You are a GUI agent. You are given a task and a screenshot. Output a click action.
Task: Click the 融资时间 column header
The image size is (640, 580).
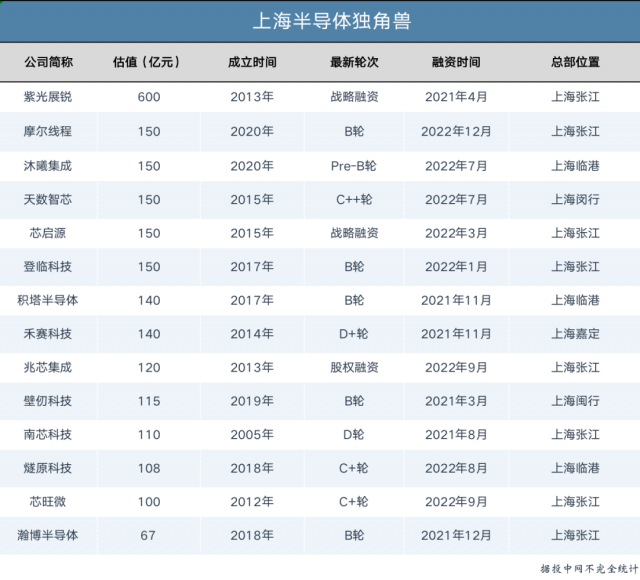point(456,62)
